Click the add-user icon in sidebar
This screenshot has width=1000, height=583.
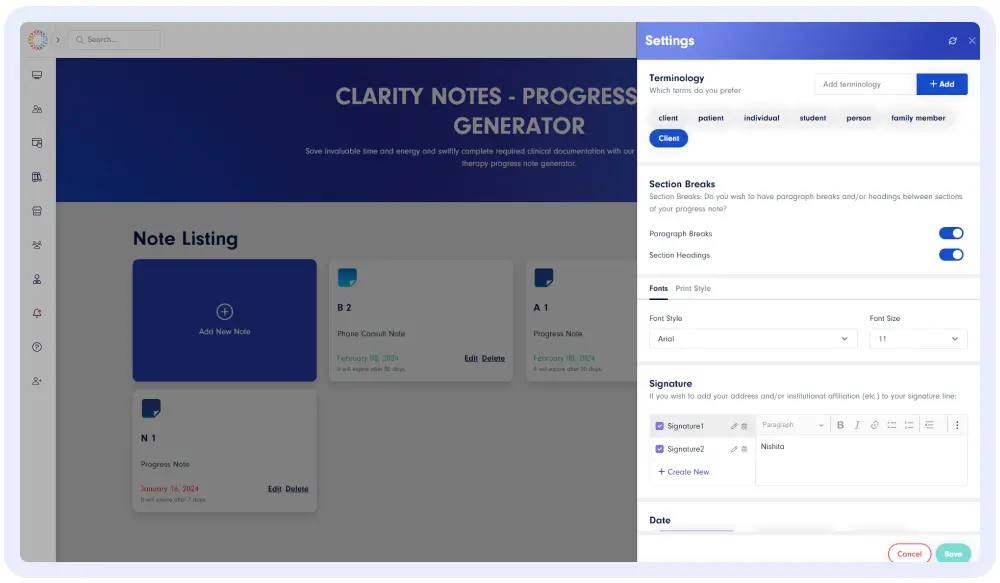pyautogui.click(x=37, y=381)
